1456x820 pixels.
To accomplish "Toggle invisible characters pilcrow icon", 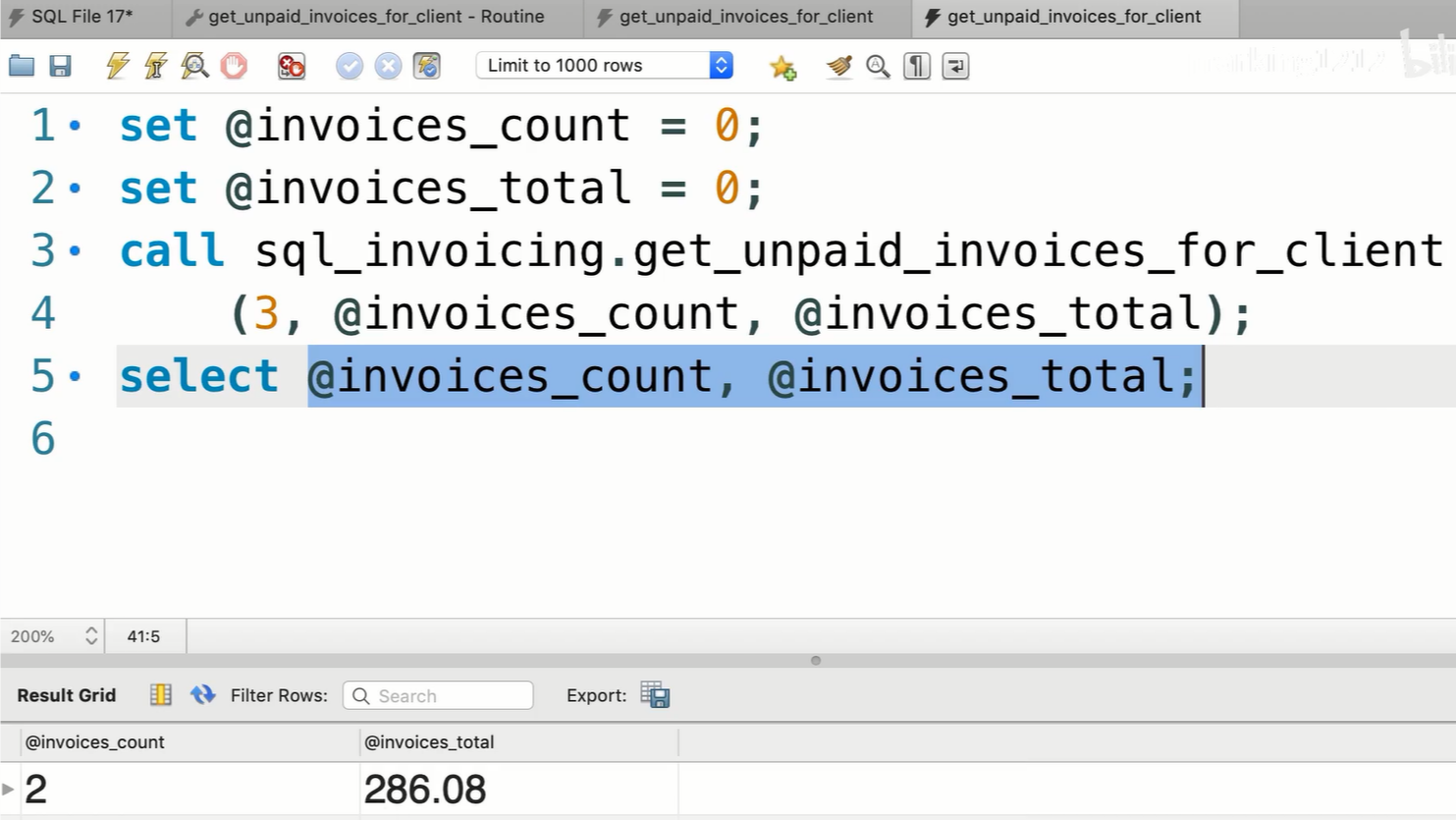I will coord(916,66).
